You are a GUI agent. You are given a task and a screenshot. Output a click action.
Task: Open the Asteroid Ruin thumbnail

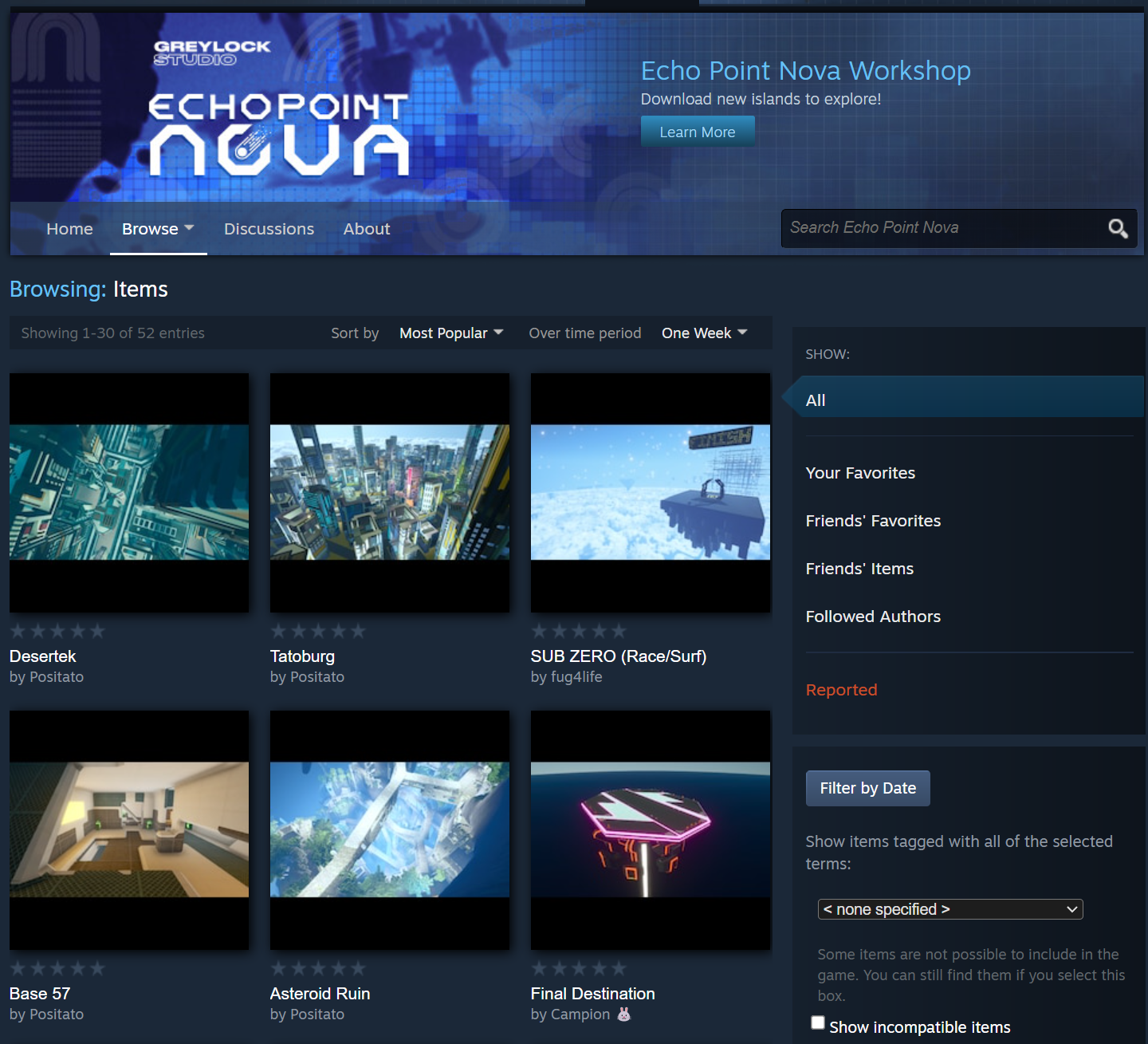click(x=390, y=830)
